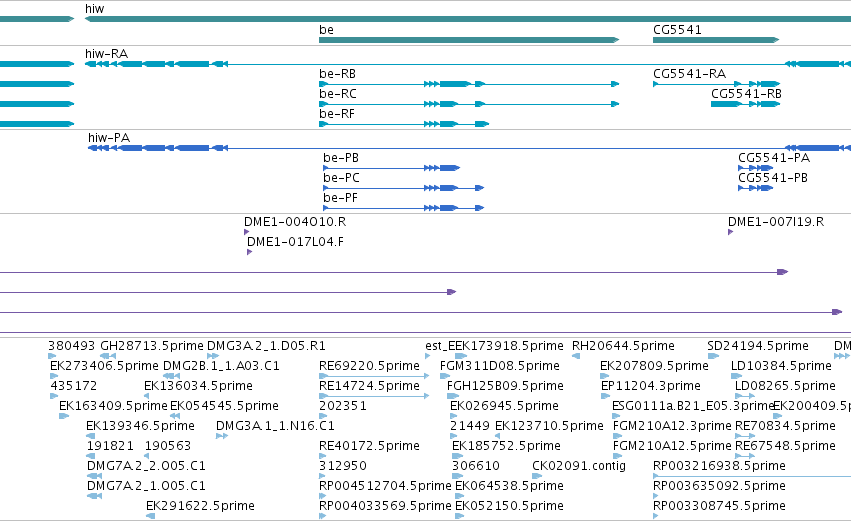Select EK064538.5prime EST
Screen dimensions: 851x521
coord(460,496)
